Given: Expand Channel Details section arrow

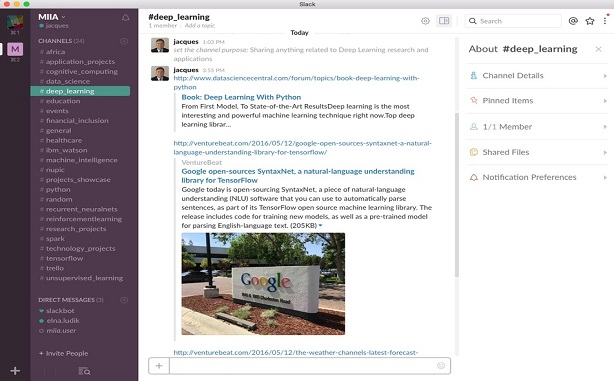Looking at the screenshot, I should point(605,76).
